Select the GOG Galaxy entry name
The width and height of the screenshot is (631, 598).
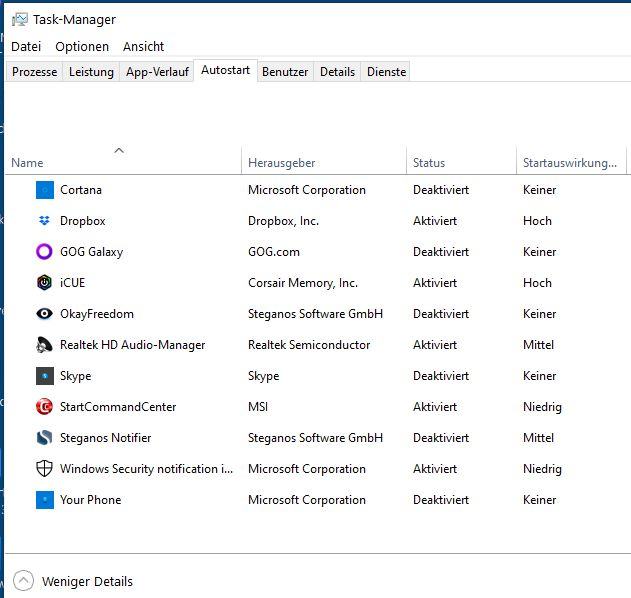coord(91,252)
